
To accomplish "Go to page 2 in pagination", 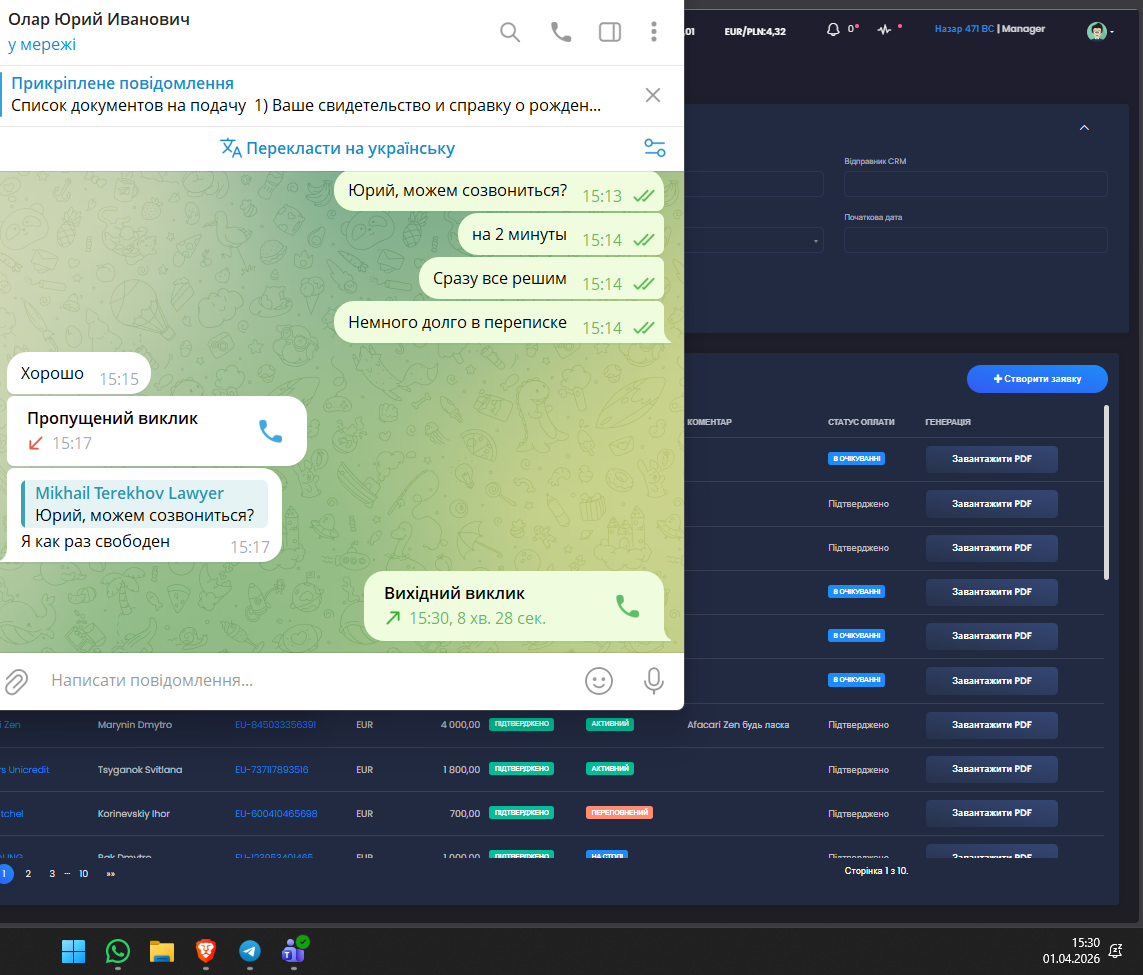I will (x=28, y=874).
